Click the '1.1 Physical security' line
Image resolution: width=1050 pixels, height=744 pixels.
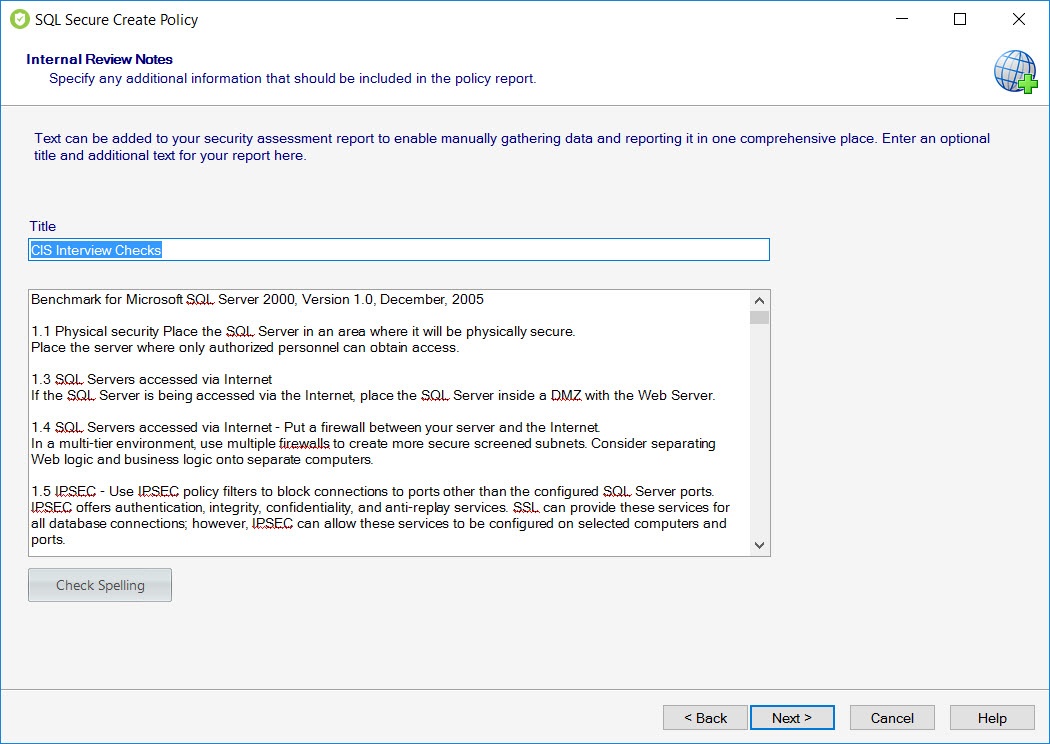[x=303, y=331]
